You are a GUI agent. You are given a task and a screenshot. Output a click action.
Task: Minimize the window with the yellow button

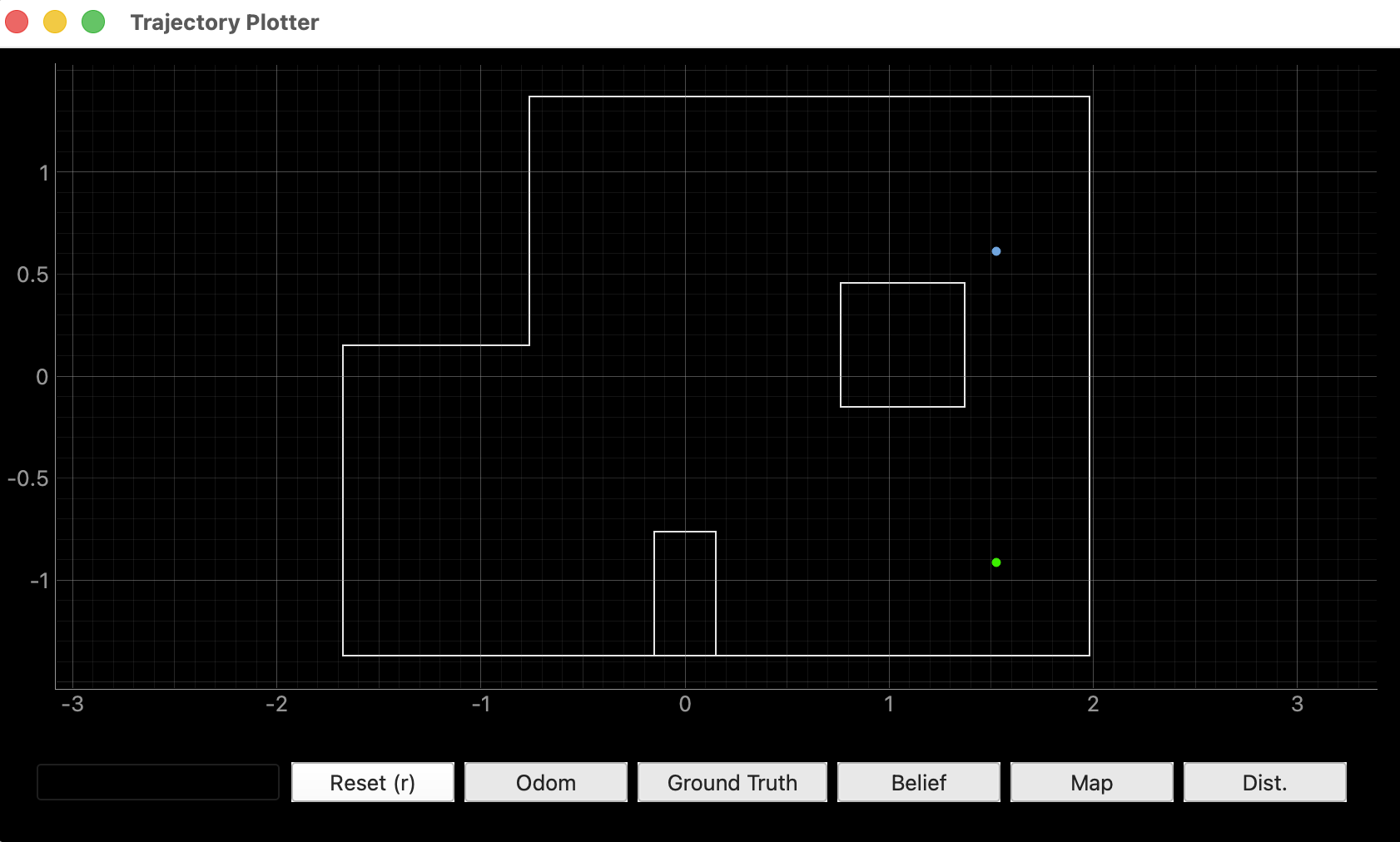(x=55, y=22)
